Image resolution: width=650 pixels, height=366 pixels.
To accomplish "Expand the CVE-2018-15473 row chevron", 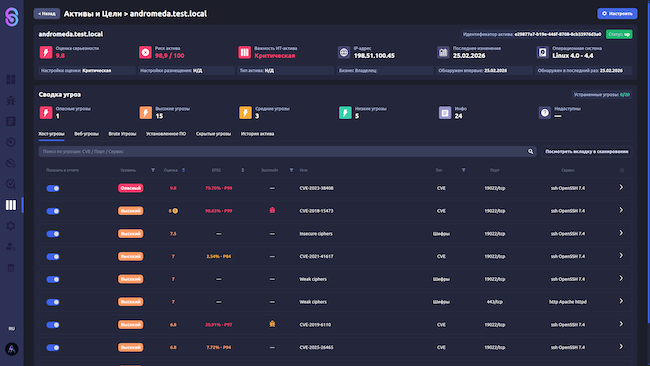I will [x=621, y=210].
